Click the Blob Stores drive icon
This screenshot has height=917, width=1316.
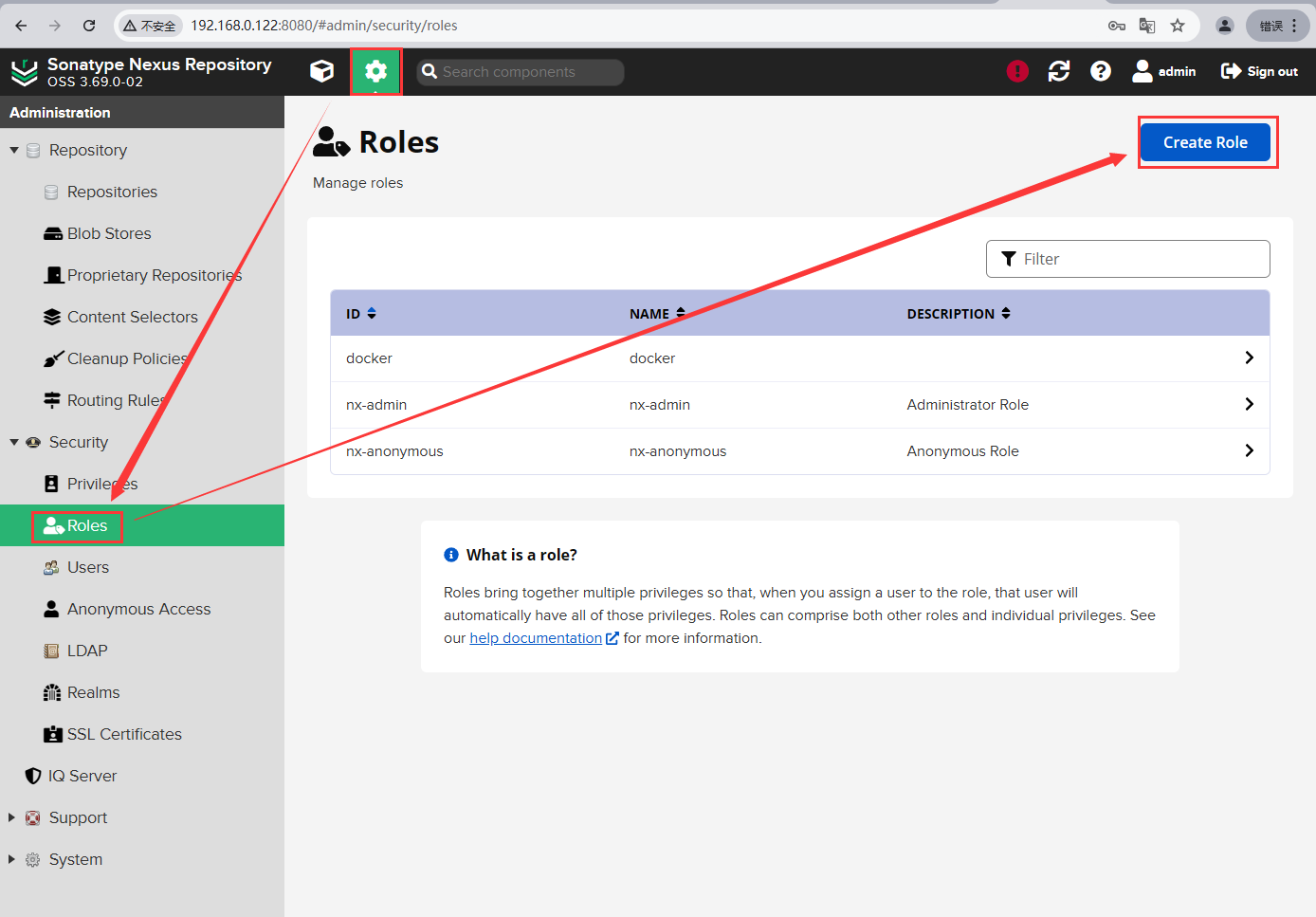pyautogui.click(x=53, y=233)
